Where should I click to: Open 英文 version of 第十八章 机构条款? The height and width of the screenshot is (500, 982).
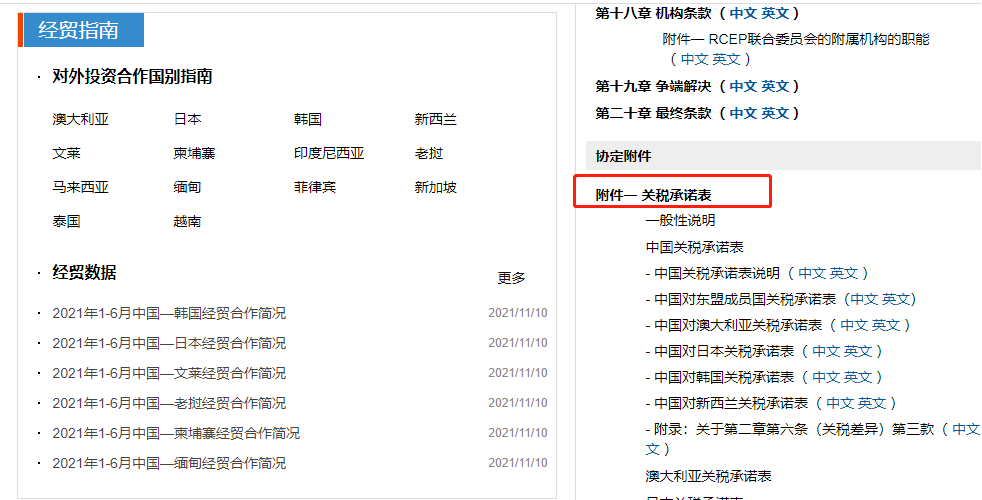[x=775, y=13]
